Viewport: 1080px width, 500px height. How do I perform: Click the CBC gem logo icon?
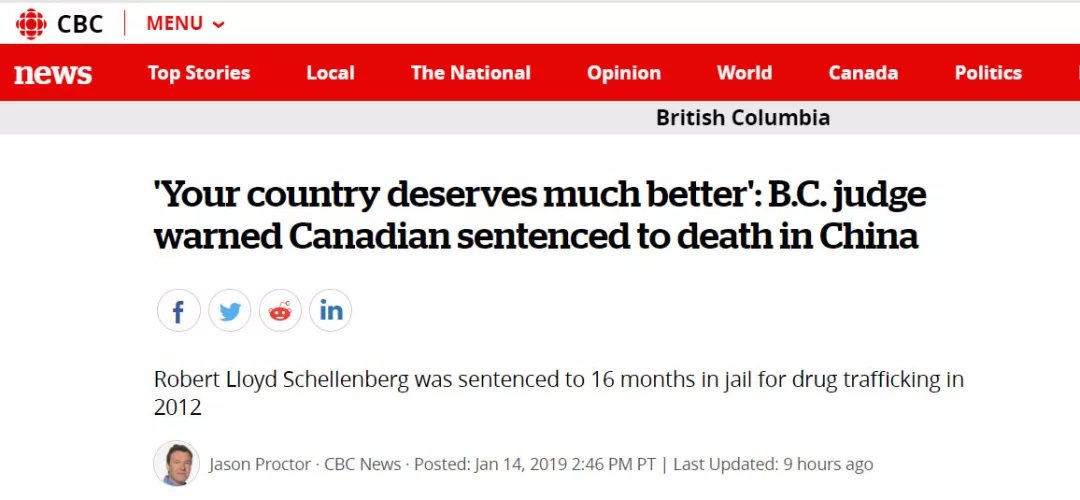click(x=31, y=23)
